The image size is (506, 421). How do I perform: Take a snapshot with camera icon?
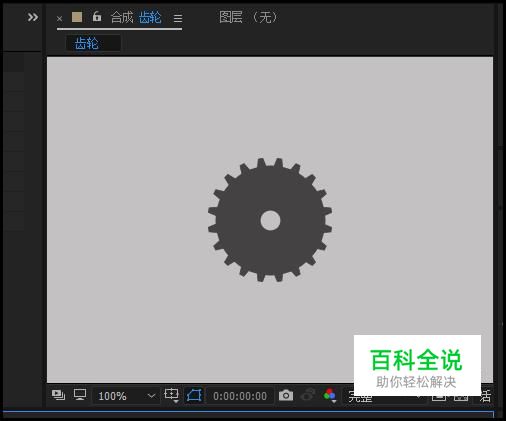click(286, 396)
